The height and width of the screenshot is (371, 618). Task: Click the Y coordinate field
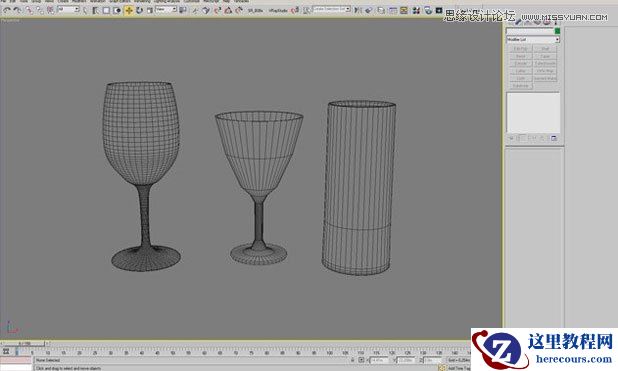point(406,360)
